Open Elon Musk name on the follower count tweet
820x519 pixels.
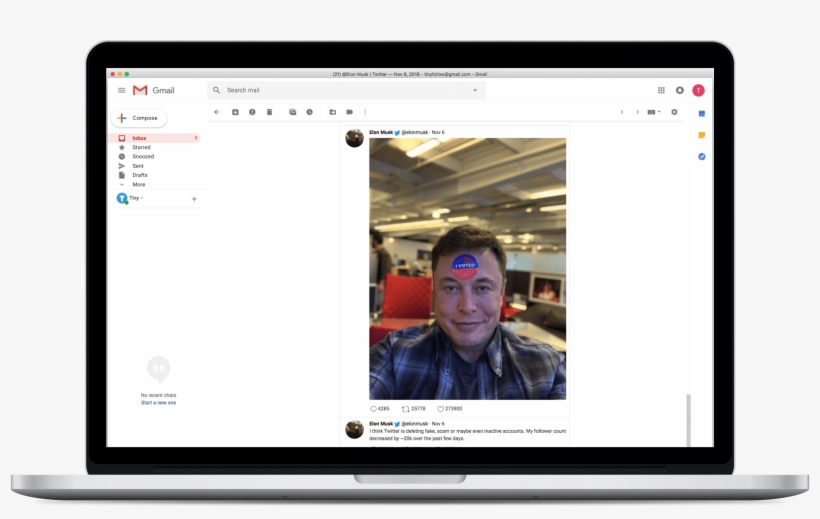[381, 424]
